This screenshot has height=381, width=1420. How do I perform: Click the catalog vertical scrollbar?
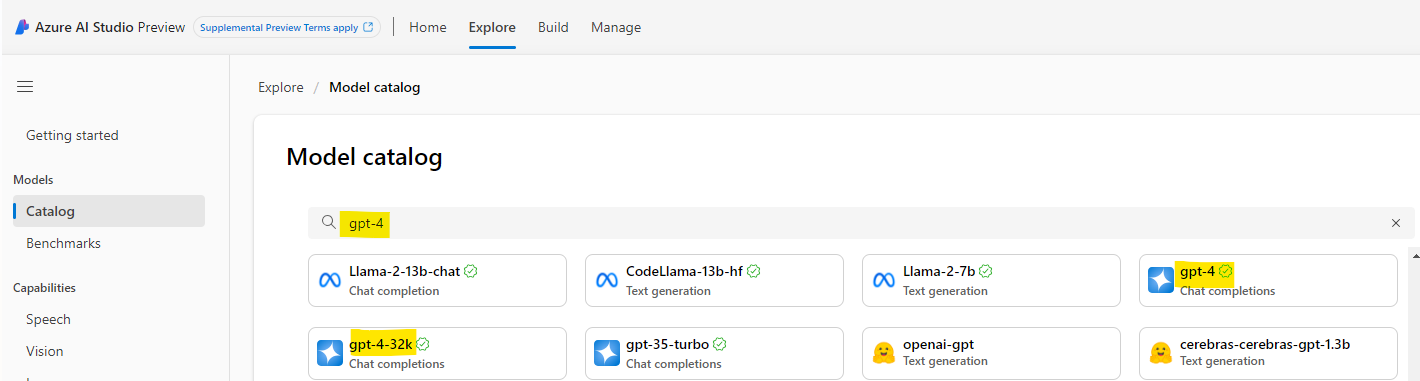(x=1415, y=314)
